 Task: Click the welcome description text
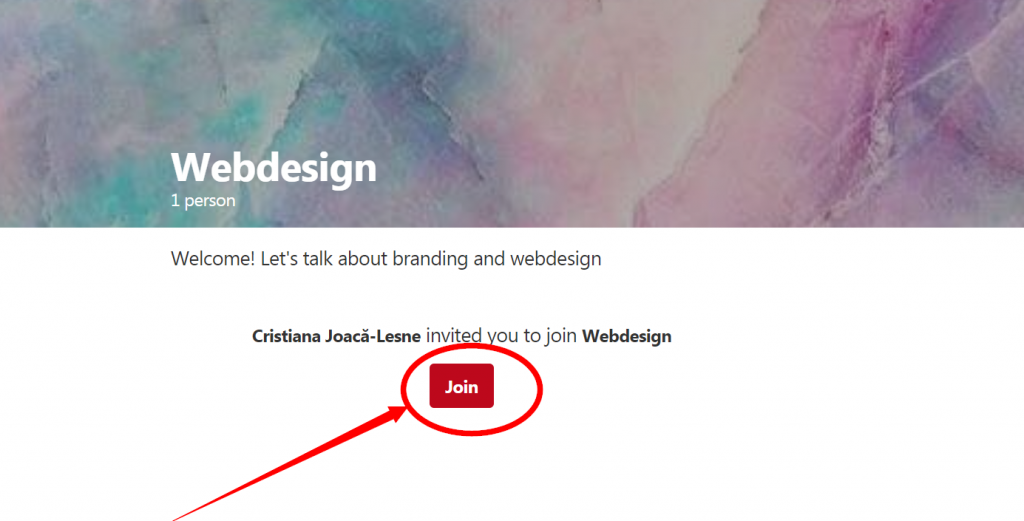pos(386,259)
